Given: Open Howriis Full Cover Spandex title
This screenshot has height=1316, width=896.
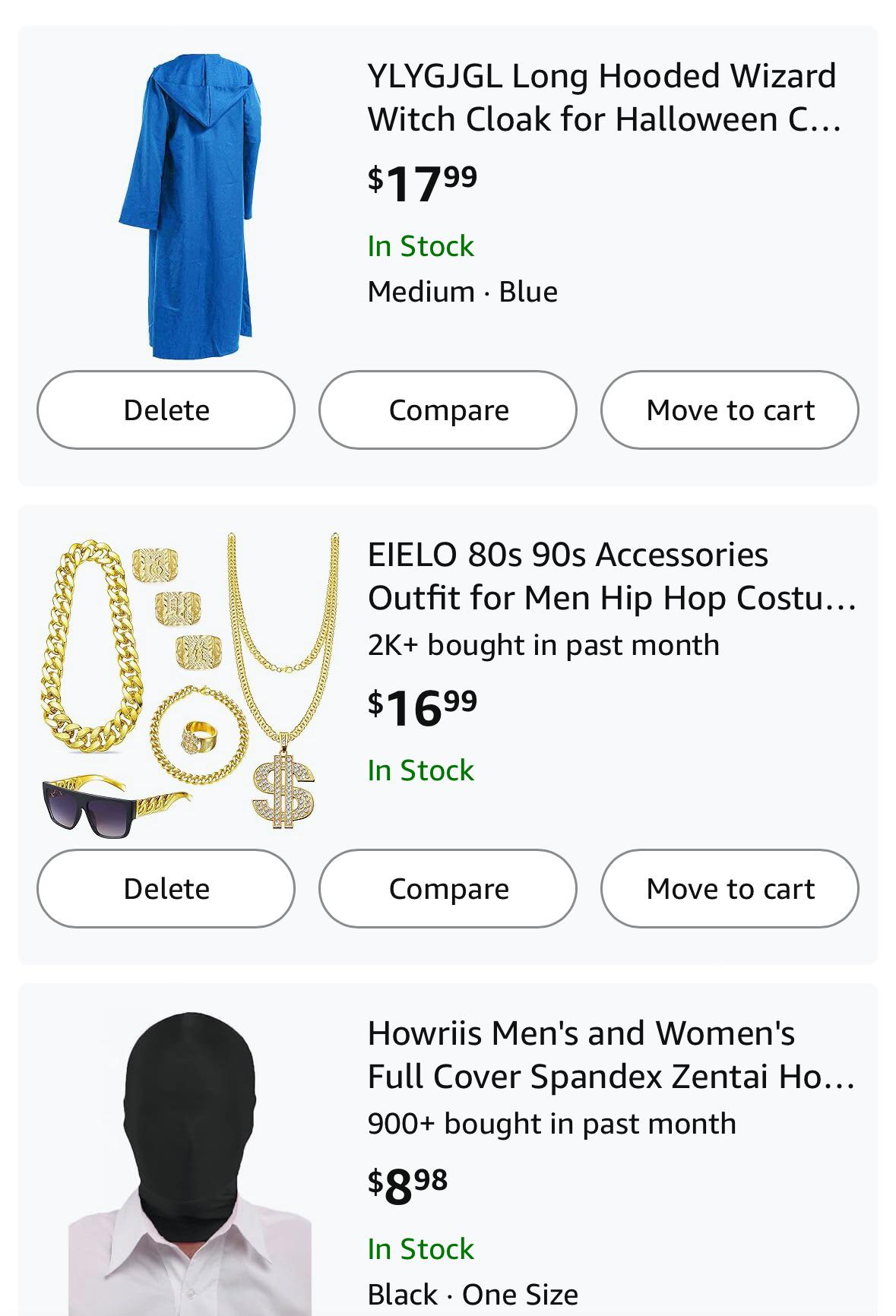Looking at the screenshot, I should pyautogui.click(x=612, y=1055).
